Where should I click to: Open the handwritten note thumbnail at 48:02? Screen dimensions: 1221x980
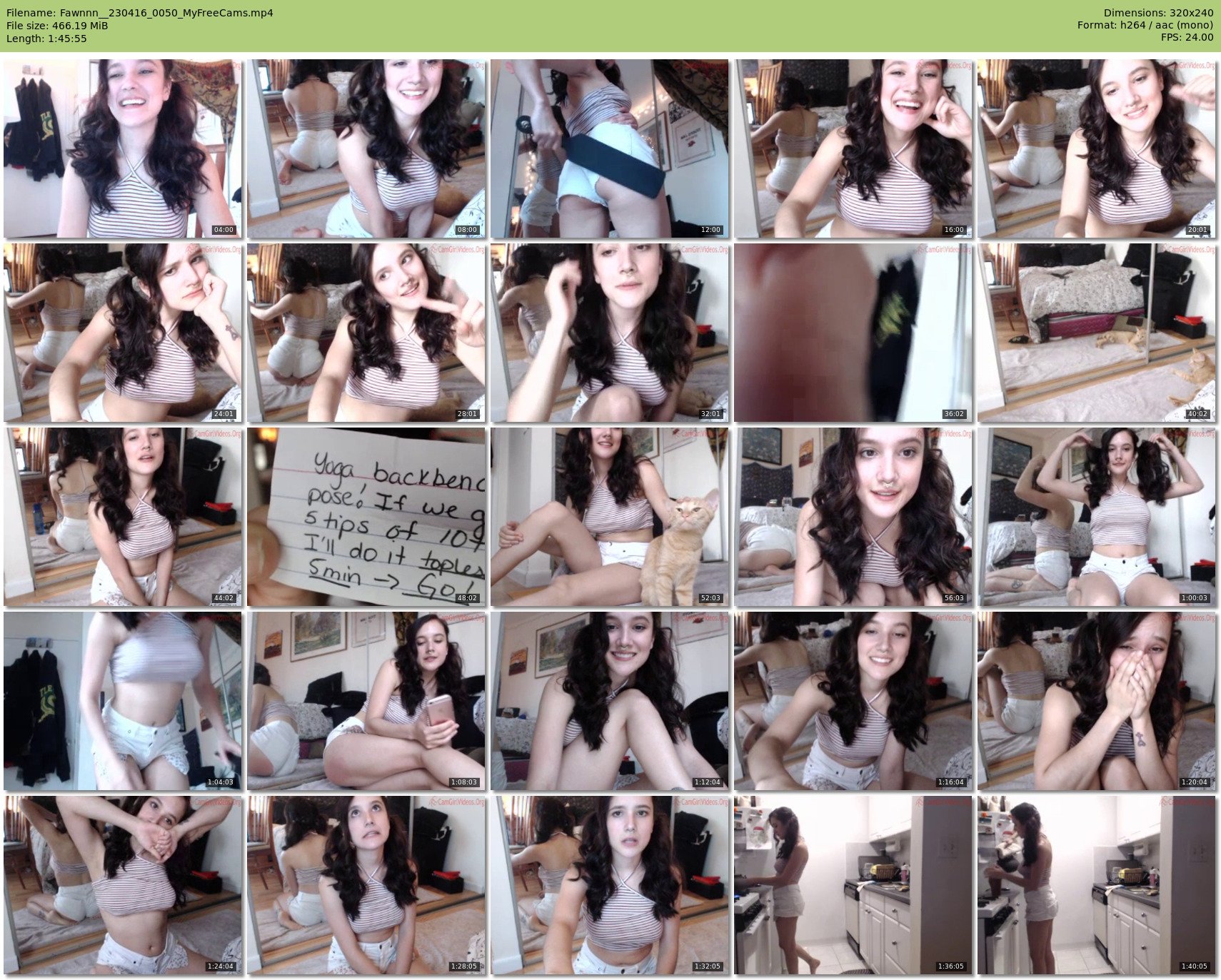pyautogui.click(x=366, y=517)
